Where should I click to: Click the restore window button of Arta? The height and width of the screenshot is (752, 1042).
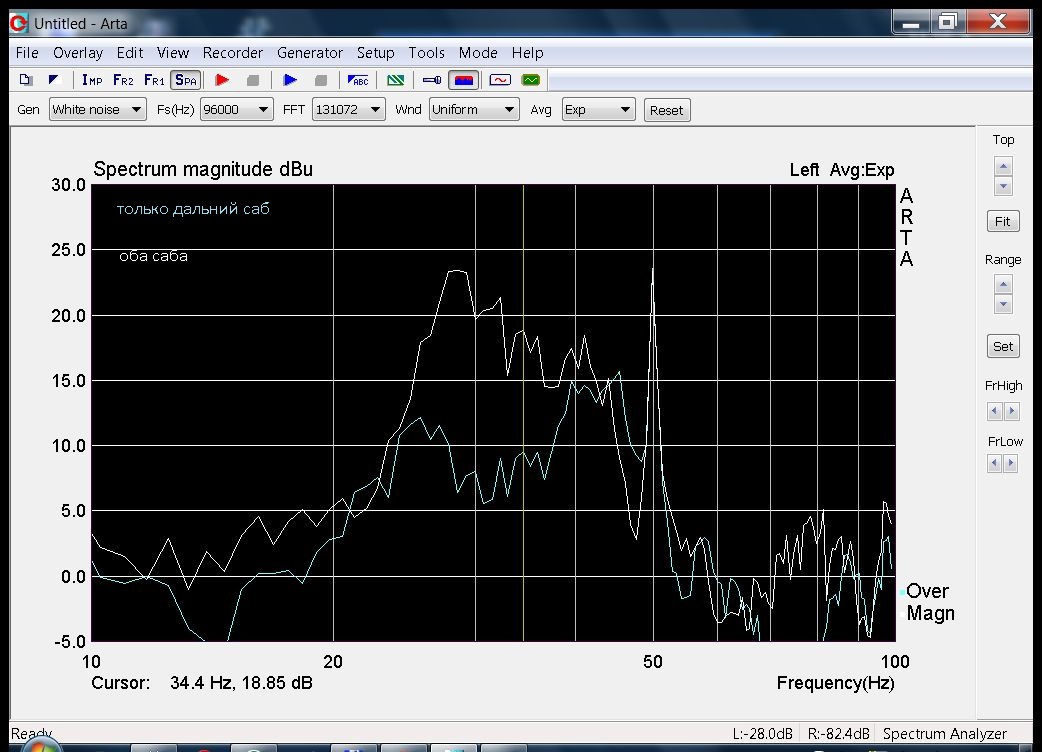[x=947, y=22]
